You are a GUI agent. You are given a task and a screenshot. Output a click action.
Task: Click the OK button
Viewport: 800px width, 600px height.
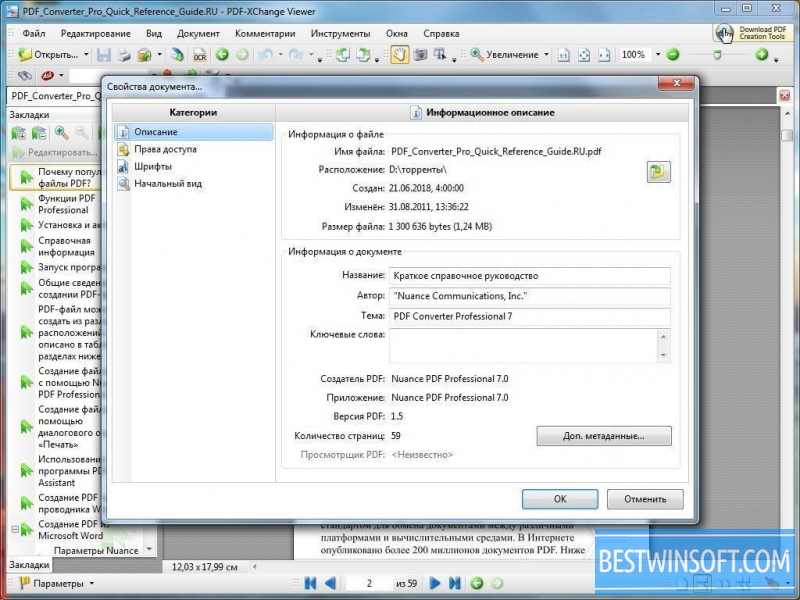tap(560, 499)
